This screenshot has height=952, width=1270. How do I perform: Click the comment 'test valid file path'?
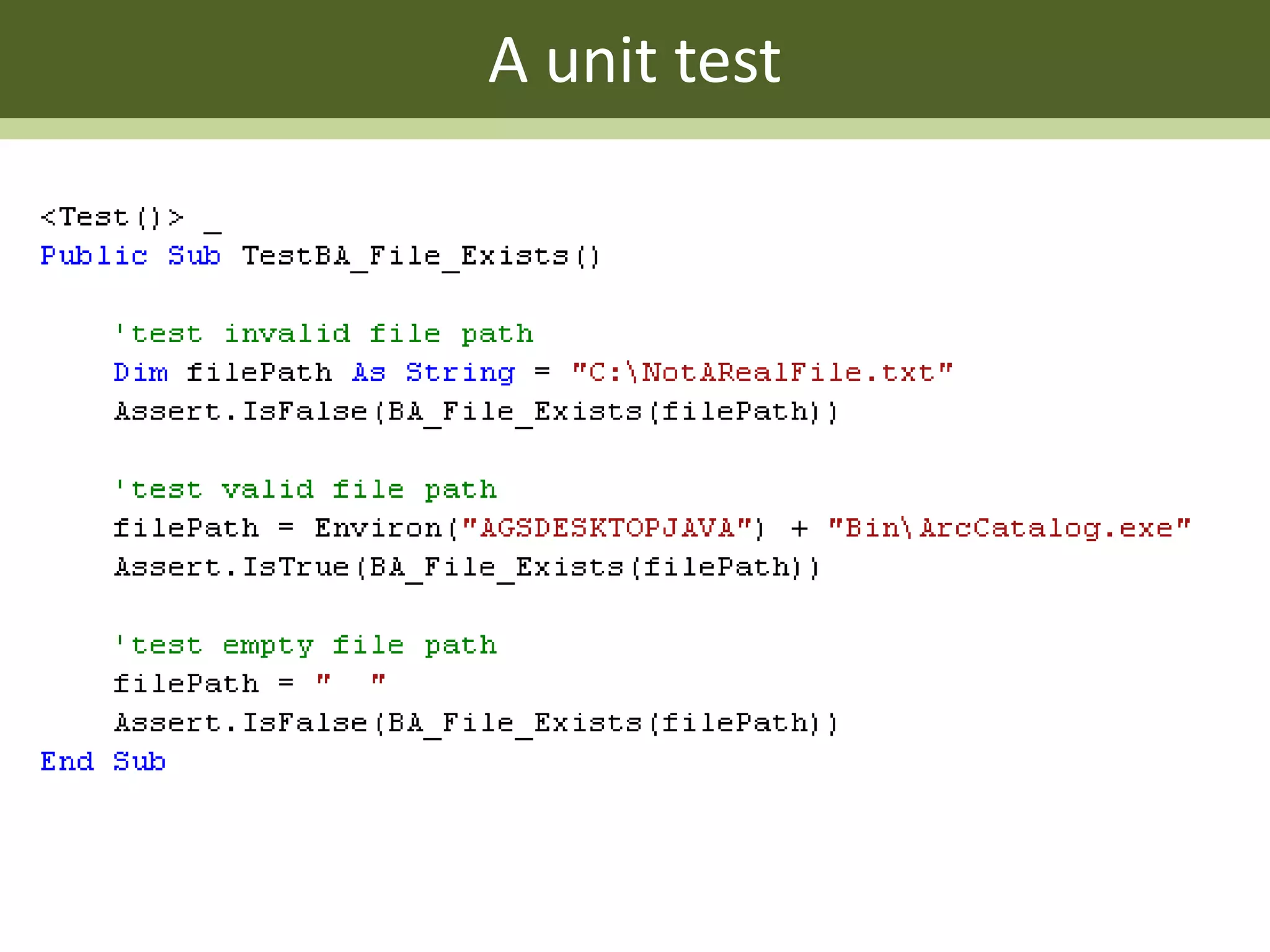coord(306,490)
